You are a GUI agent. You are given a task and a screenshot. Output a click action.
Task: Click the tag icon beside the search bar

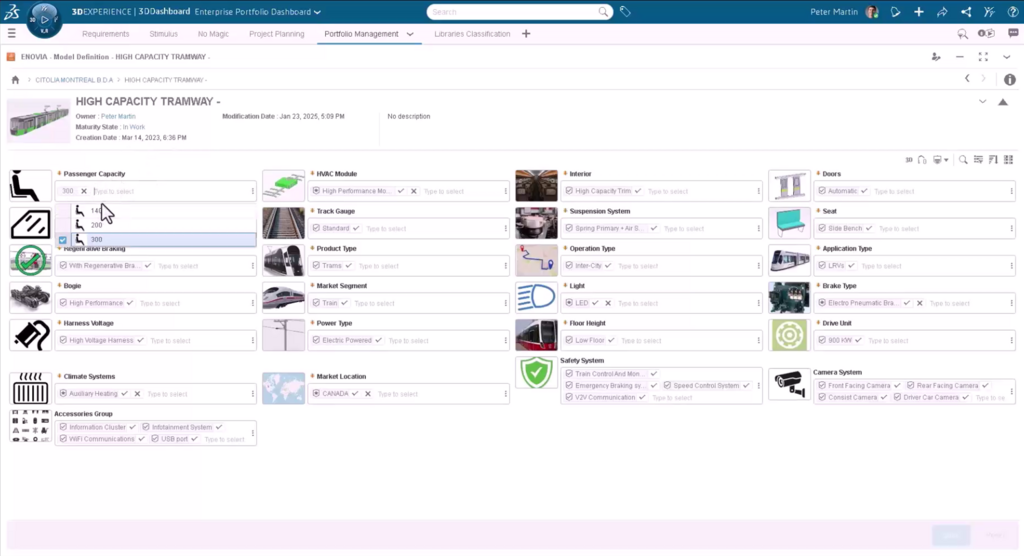[x=625, y=12]
